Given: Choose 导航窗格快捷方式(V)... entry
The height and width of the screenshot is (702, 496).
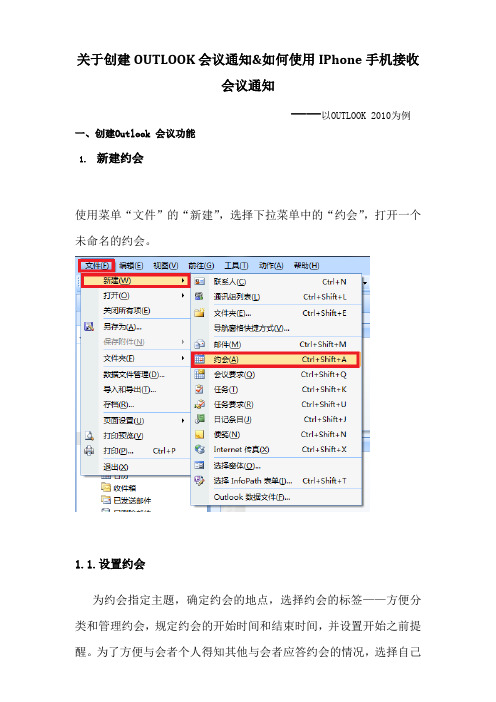Looking at the screenshot, I should pos(252,328).
